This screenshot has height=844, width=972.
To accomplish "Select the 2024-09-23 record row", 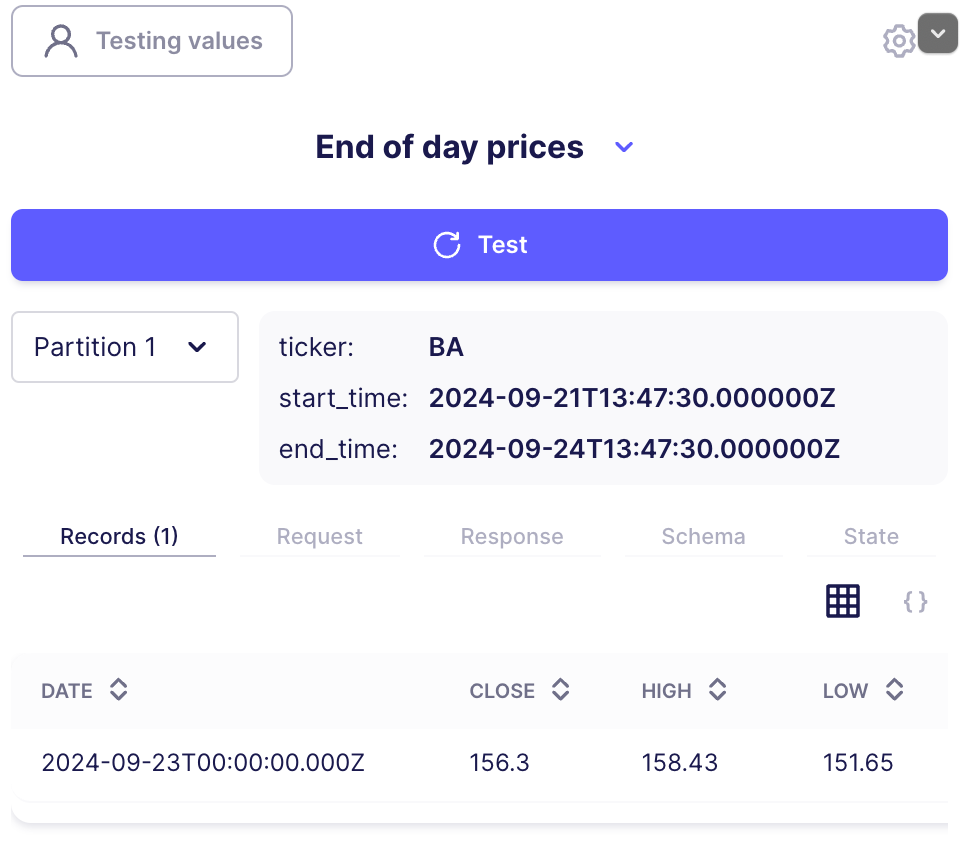I will 479,763.
